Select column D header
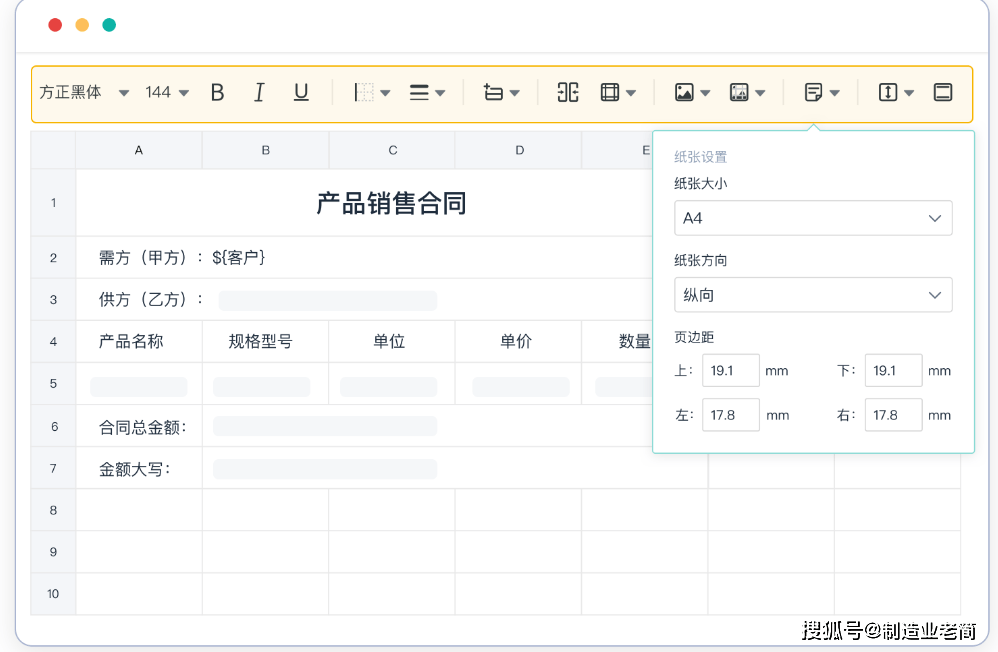 (x=519, y=150)
